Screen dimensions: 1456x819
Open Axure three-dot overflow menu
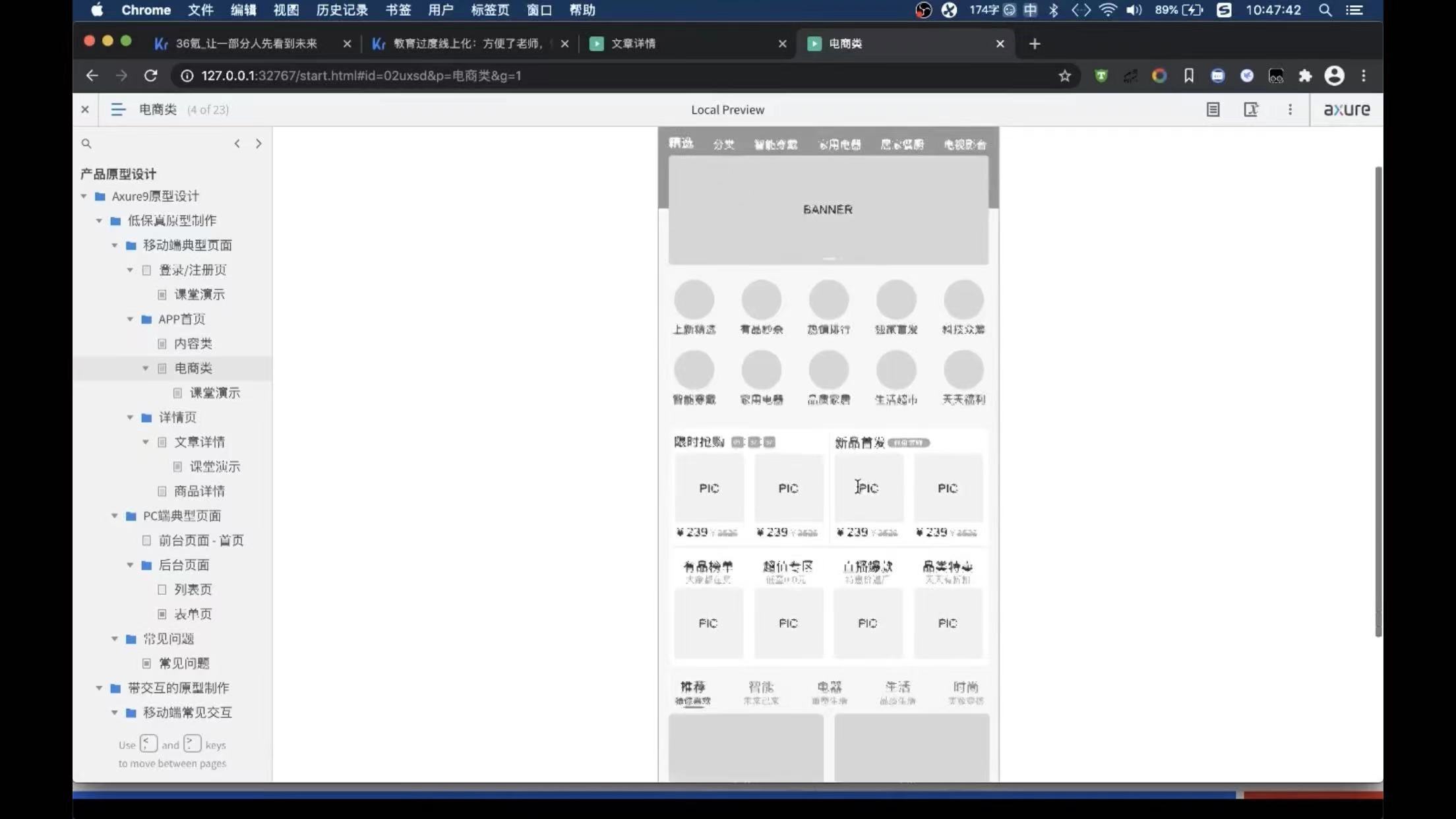[x=1290, y=109]
